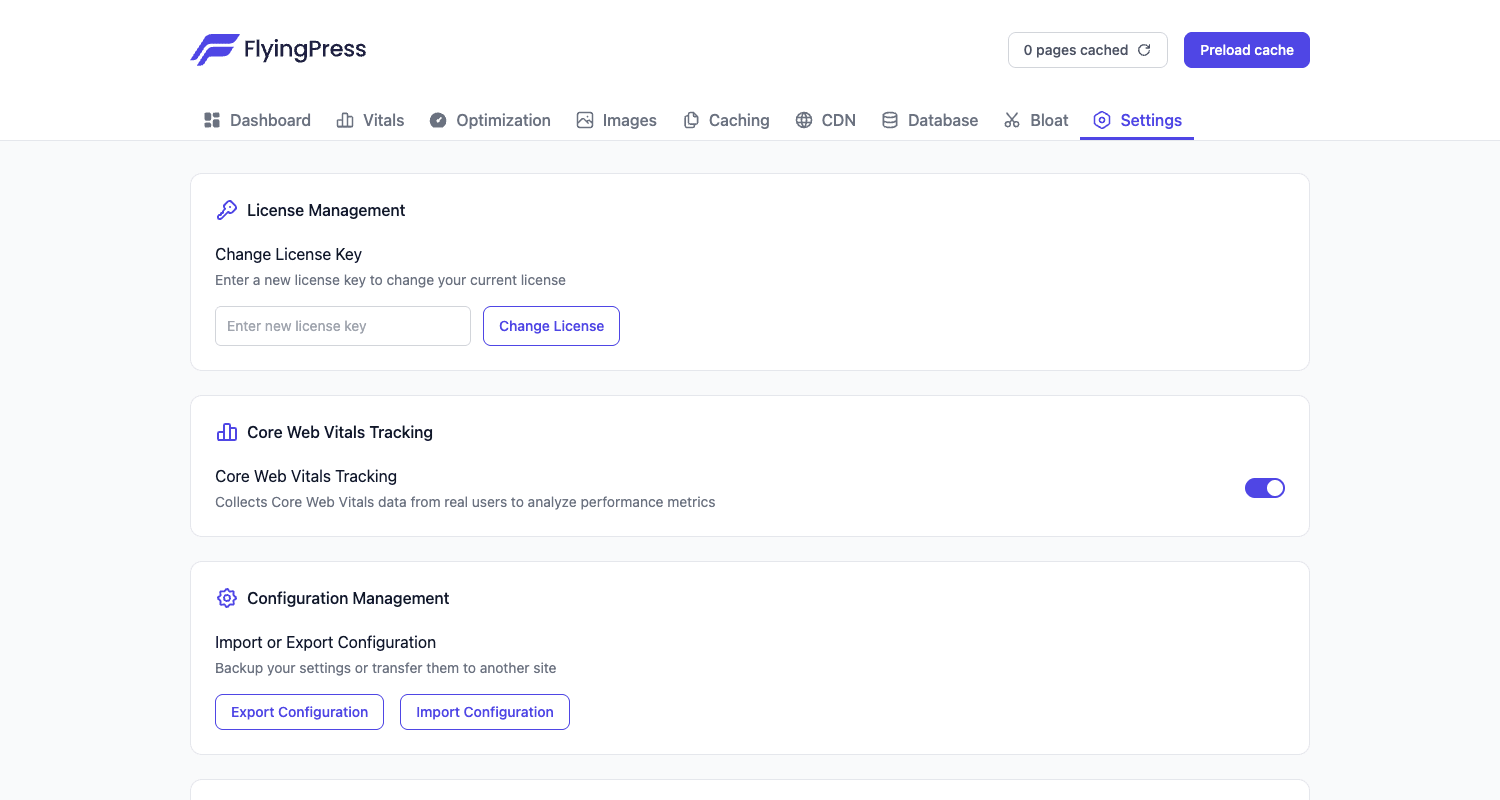This screenshot has height=800, width=1500.
Task: Go to the Database tab
Action: tap(930, 120)
